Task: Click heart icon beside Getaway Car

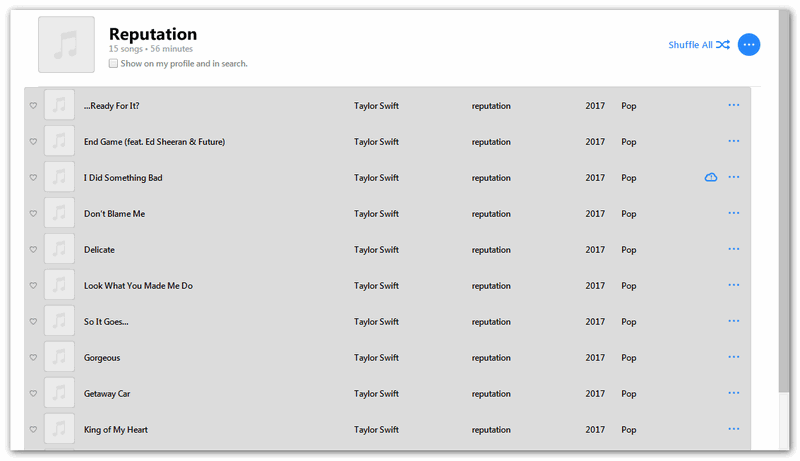Action: 33,393
